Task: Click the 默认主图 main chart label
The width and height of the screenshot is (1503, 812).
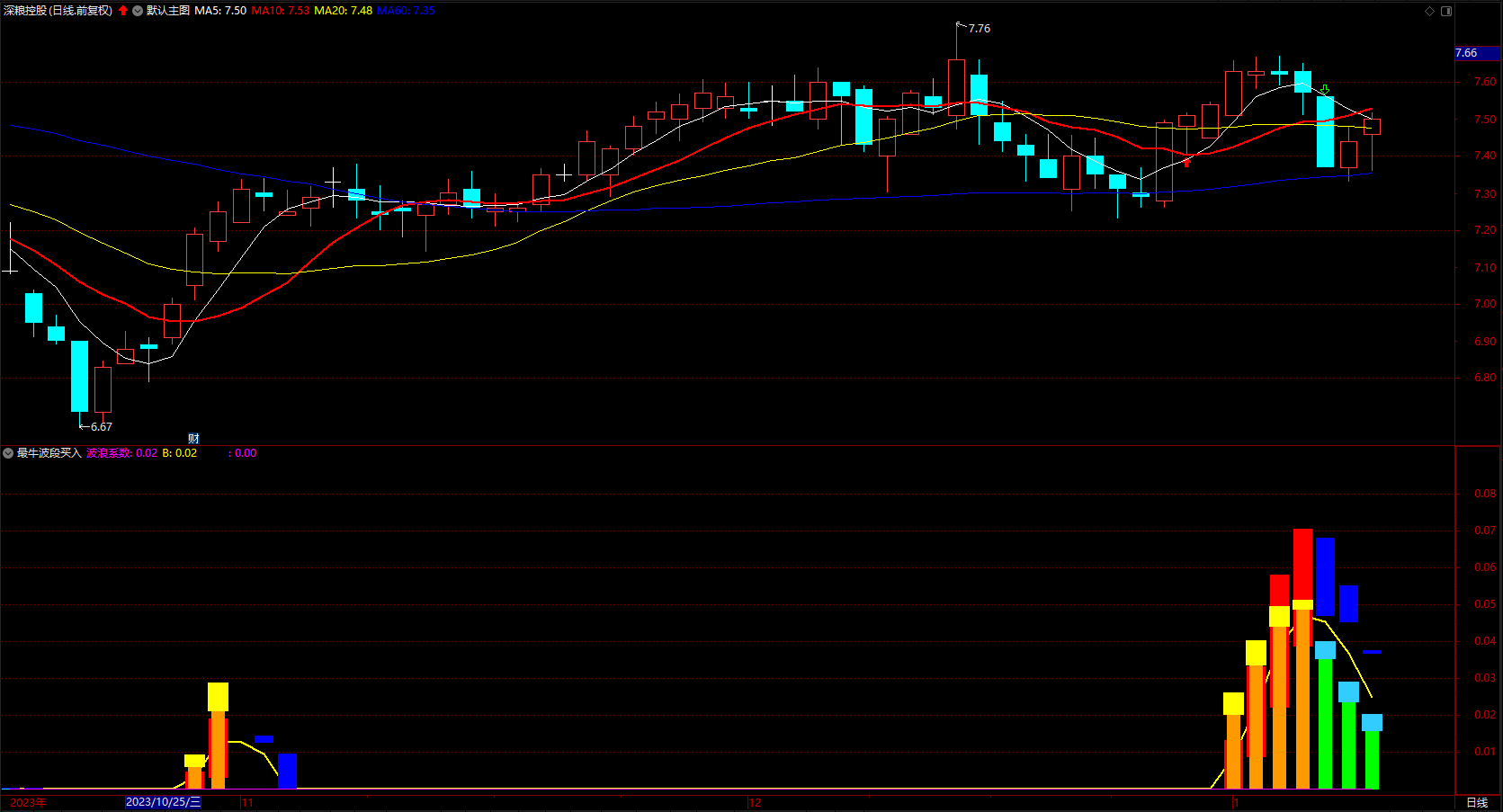Action: [x=168, y=11]
